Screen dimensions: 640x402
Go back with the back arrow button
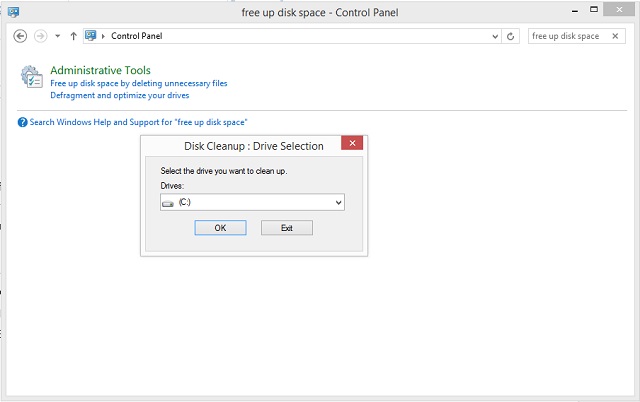coord(20,36)
